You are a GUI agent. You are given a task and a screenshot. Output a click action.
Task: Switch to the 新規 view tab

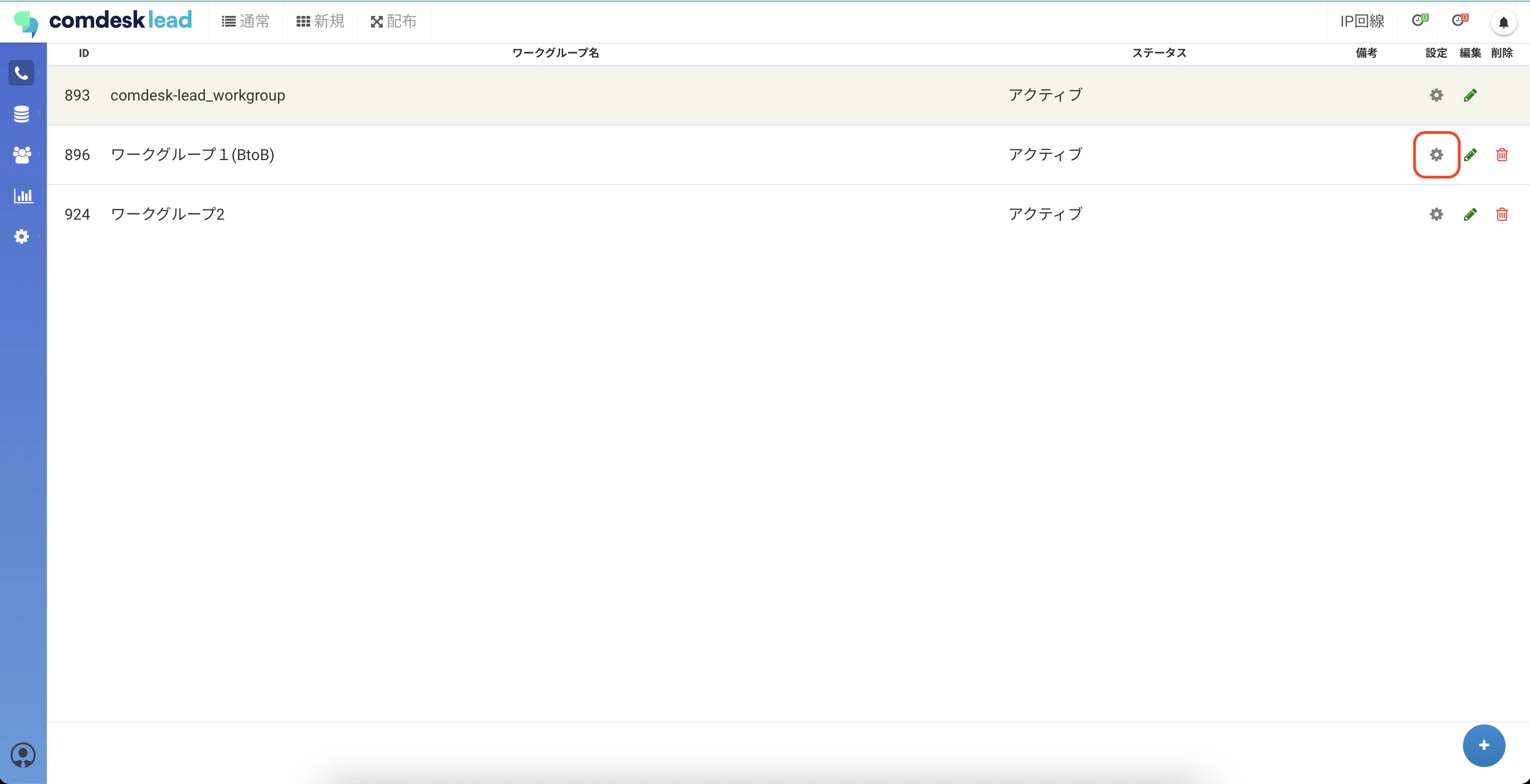click(321, 21)
